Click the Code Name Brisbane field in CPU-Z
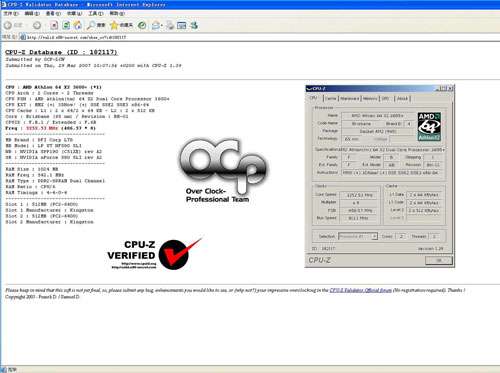The width and height of the screenshot is (500, 373). click(361, 124)
